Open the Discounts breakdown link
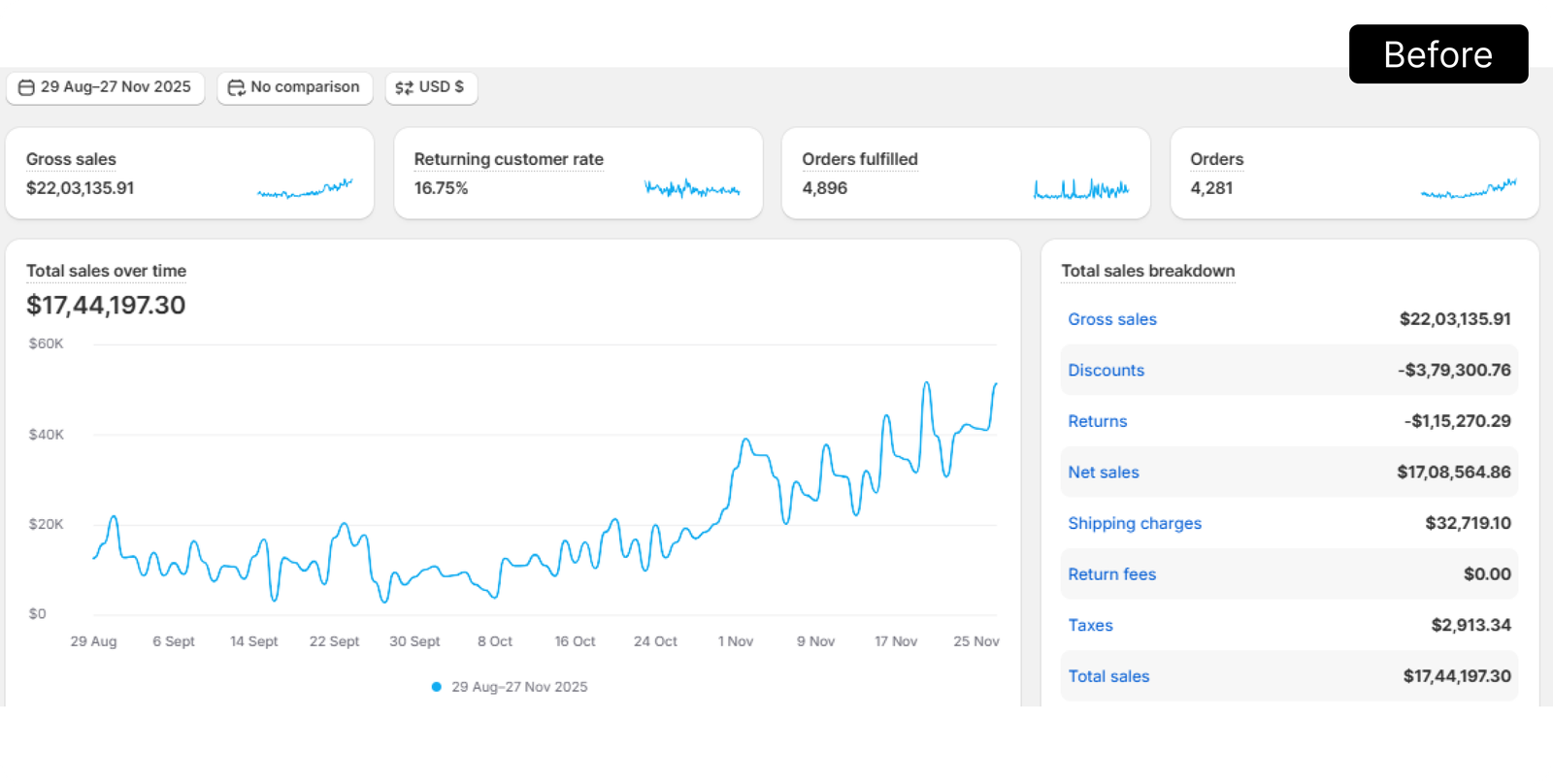The image size is (1553, 784). point(1106,371)
